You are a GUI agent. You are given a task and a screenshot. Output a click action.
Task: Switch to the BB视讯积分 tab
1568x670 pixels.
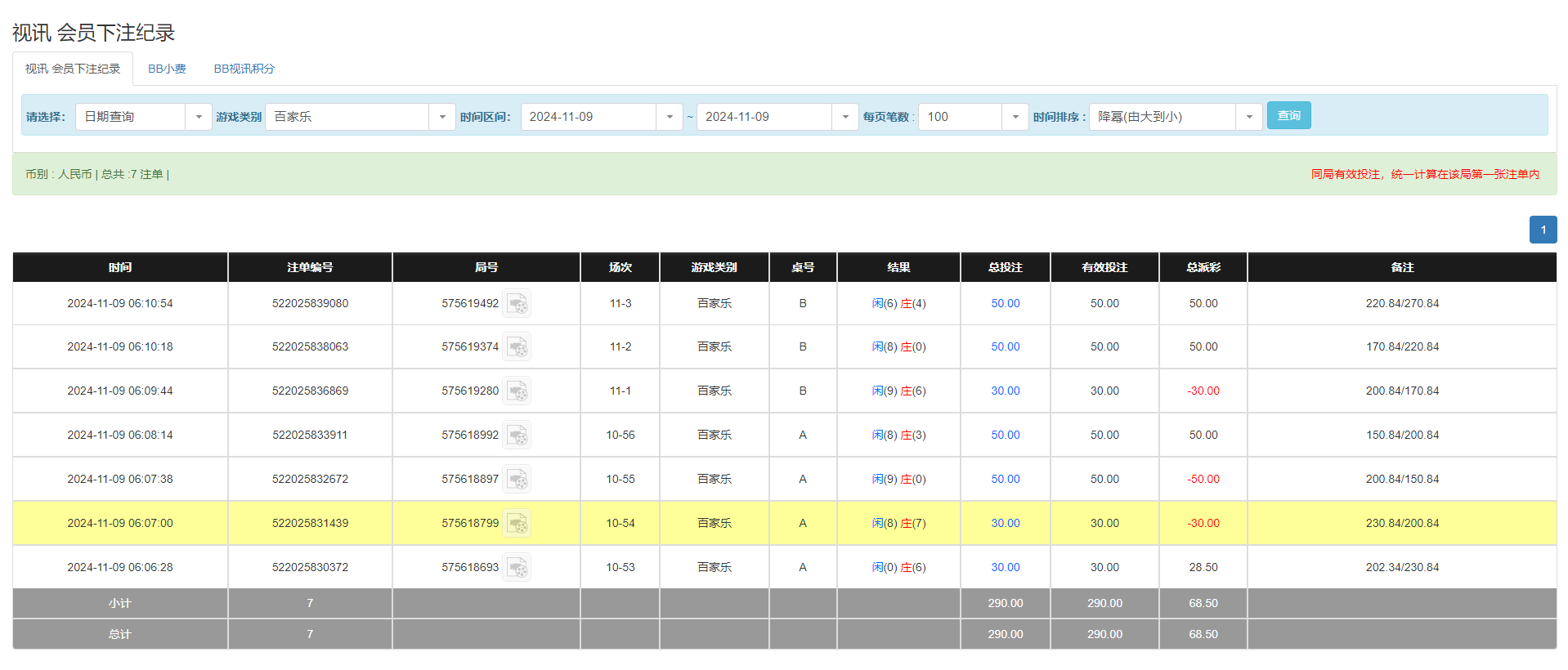[244, 69]
